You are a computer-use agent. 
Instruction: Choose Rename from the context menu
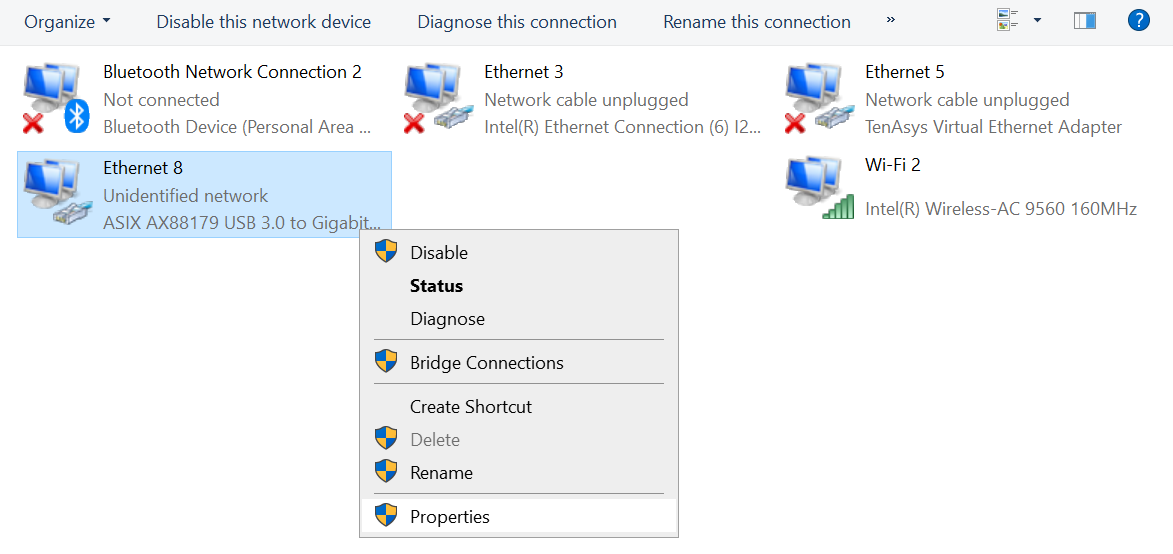[441, 473]
